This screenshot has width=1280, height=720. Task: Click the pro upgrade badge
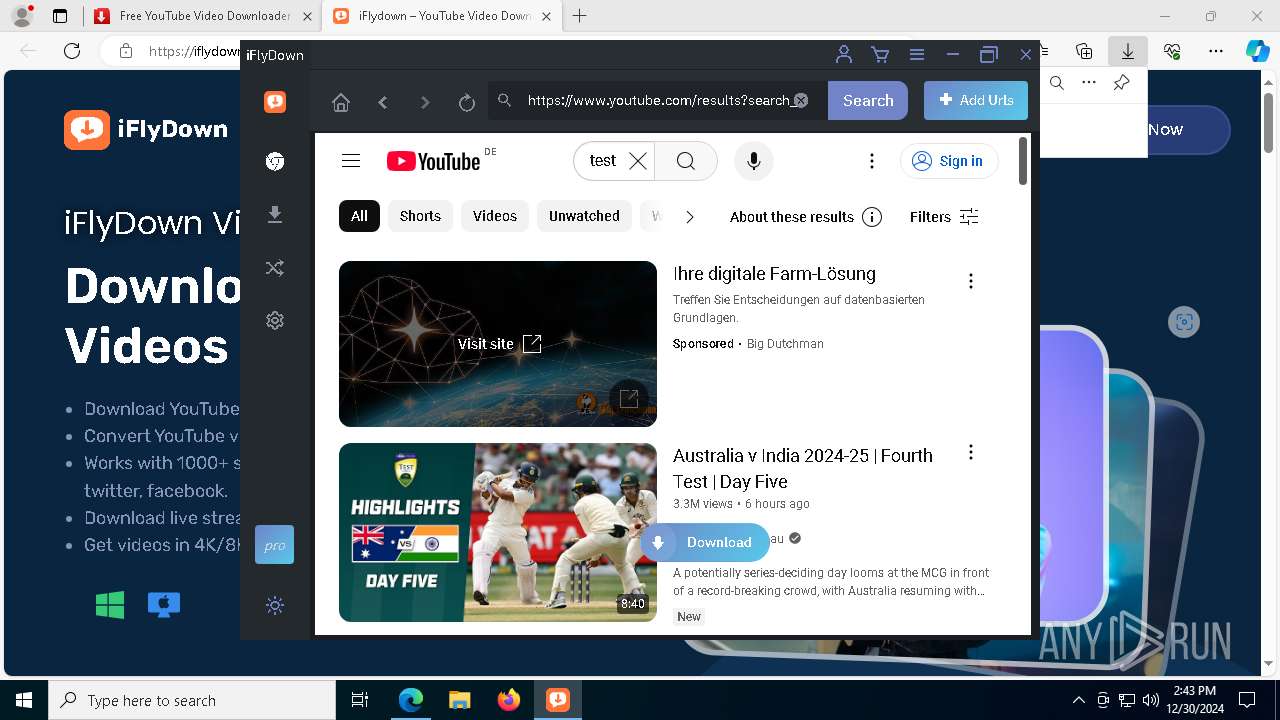coord(274,545)
